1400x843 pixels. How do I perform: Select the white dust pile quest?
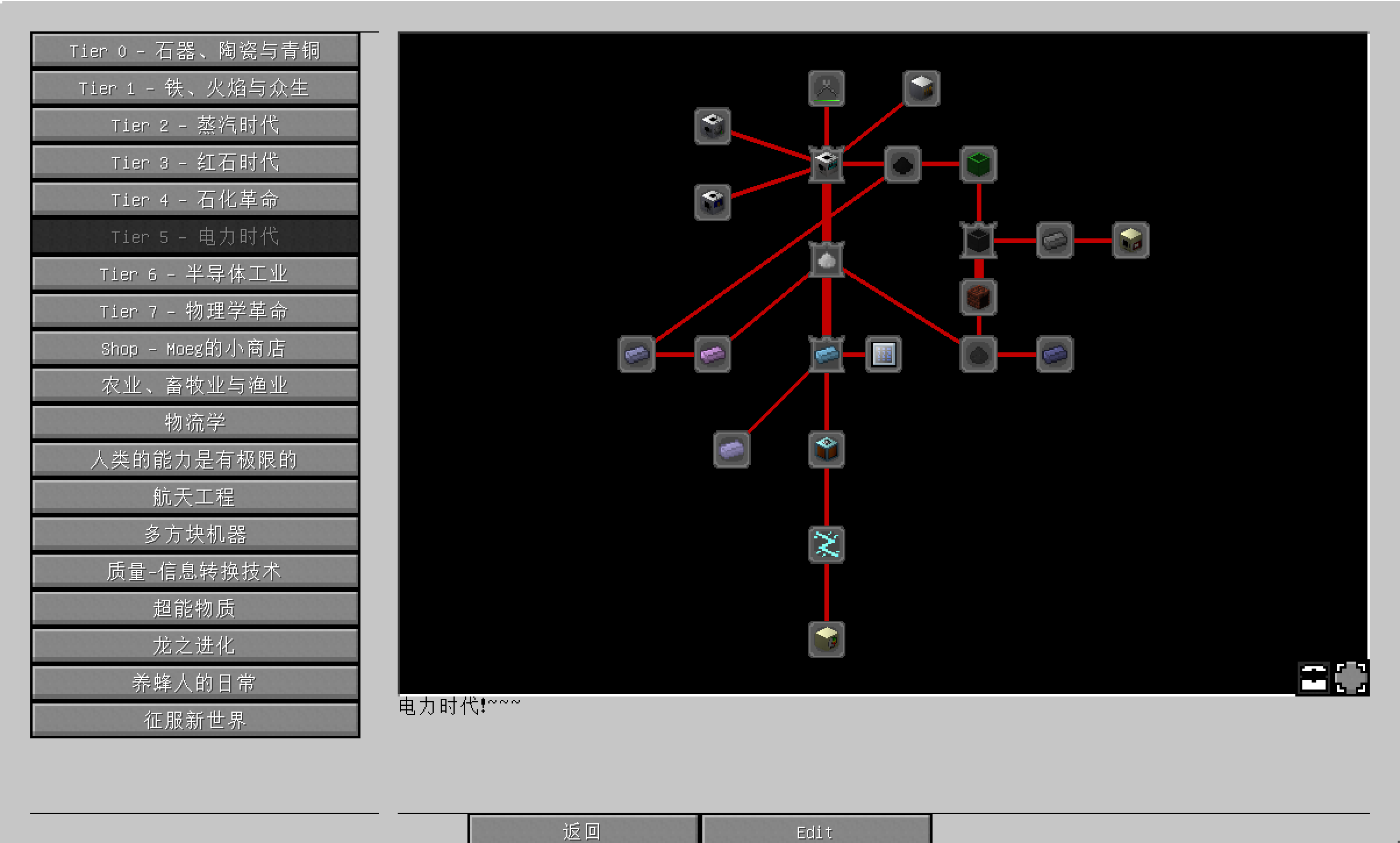click(x=826, y=260)
